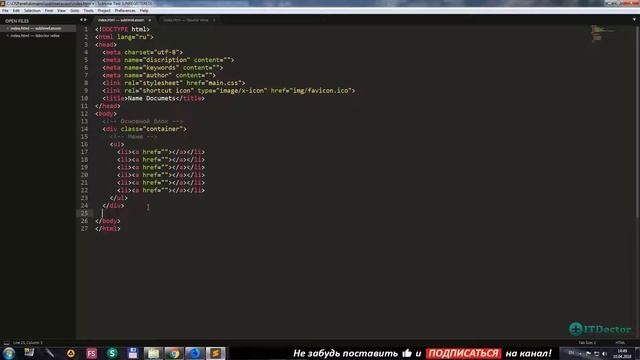This screenshot has height=360, width=640.
Task: Open Tab Size selector in status bar
Action: point(587,343)
